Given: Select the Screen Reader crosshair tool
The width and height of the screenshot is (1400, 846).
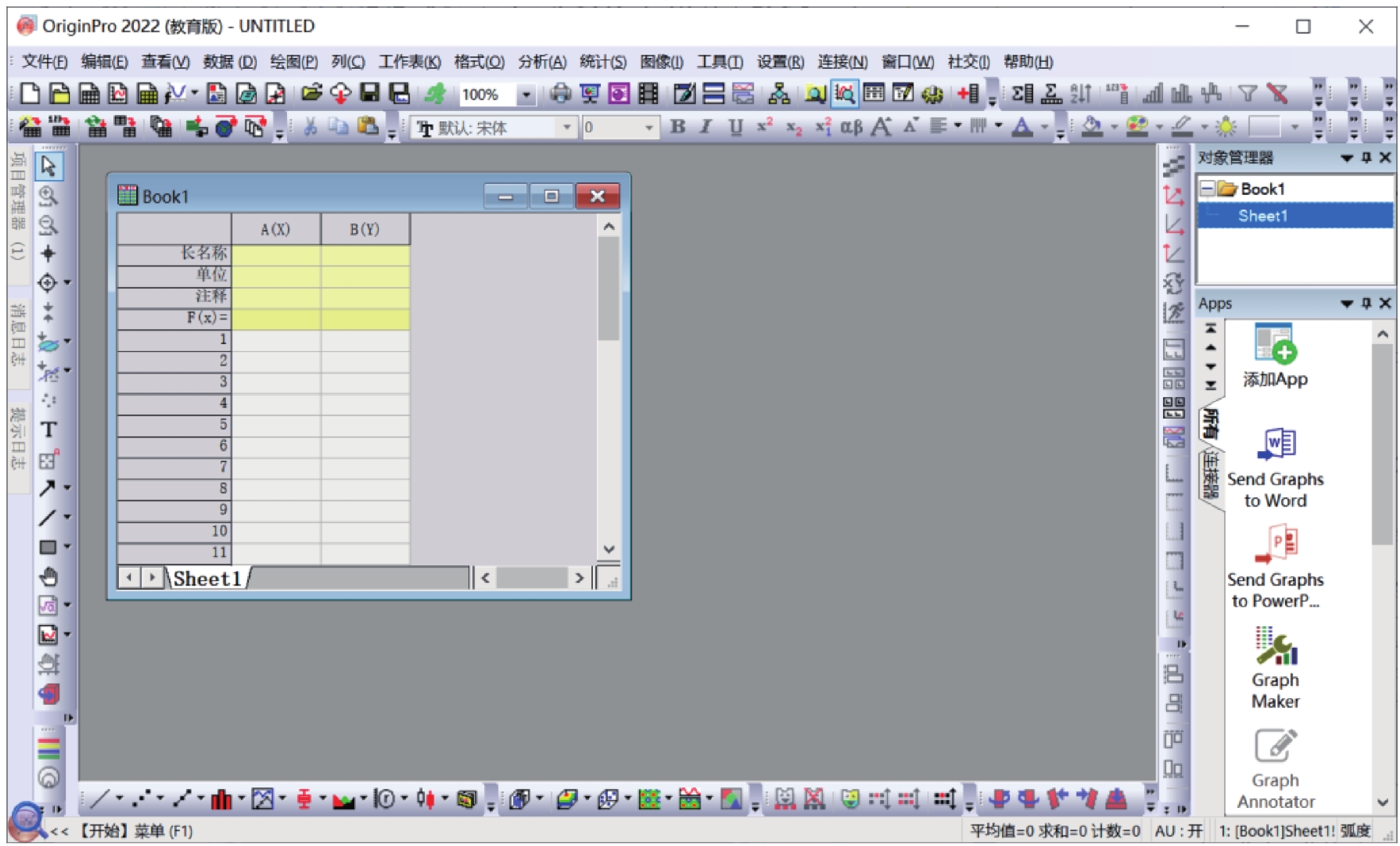Looking at the screenshot, I should pos(48,254).
